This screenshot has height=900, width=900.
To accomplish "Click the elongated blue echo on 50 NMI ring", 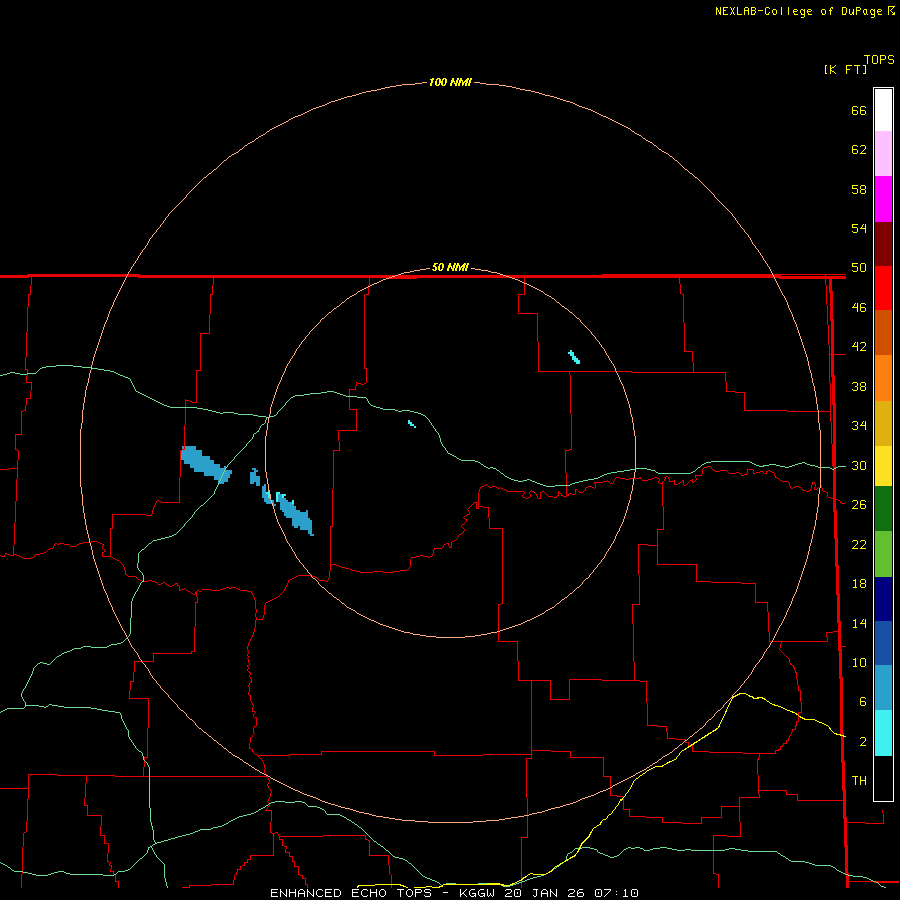I will (x=294, y=513).
